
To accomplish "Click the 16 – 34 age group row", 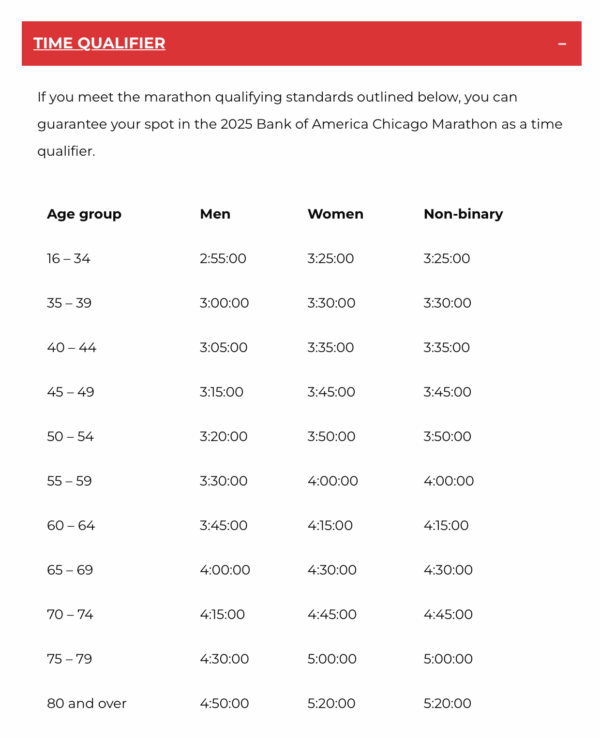I will pyautogui.click(x=301, y=258).
